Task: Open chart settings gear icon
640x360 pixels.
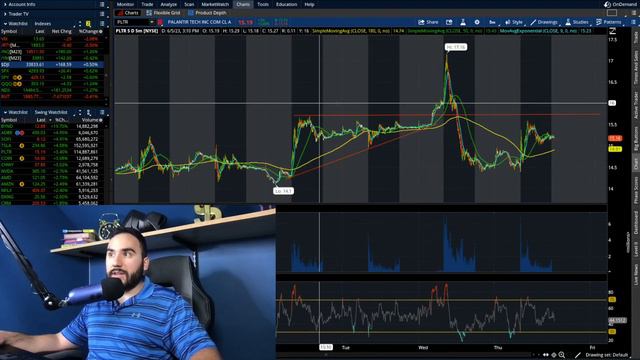Action: (477, 22)
